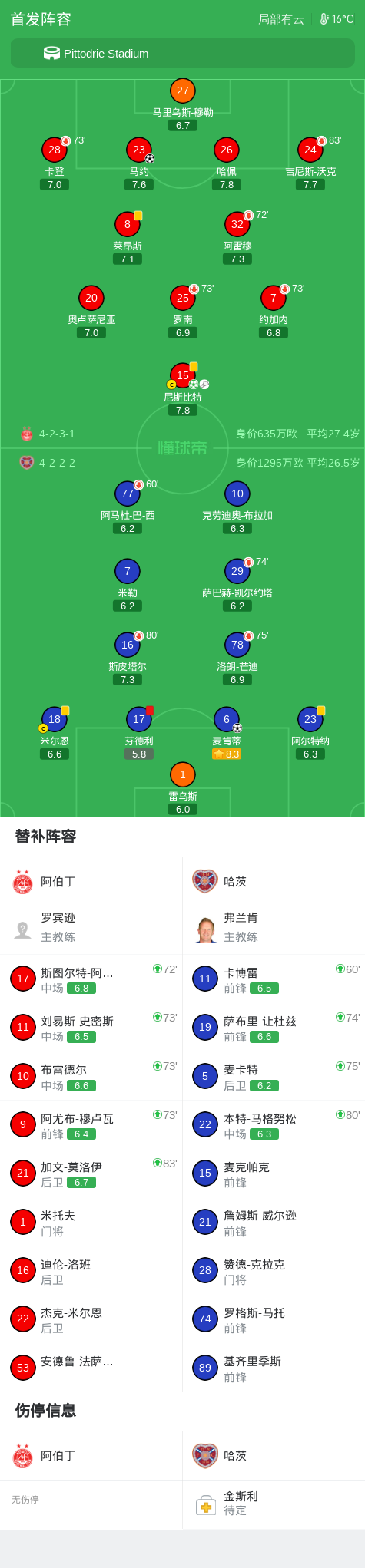Viewport: 365px width, 1568px height.
Task: Select substitute 22 本特-马格努松
Action: click(x=274, y=1124)
